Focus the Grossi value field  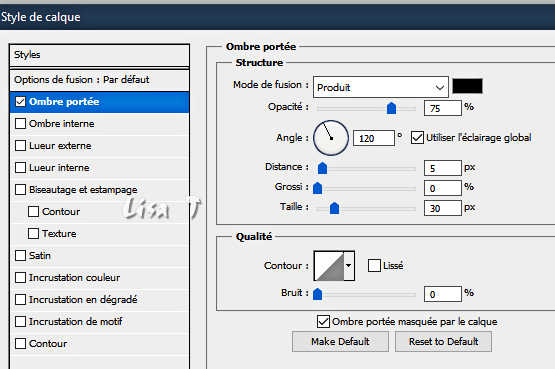(x=443, y=188)
